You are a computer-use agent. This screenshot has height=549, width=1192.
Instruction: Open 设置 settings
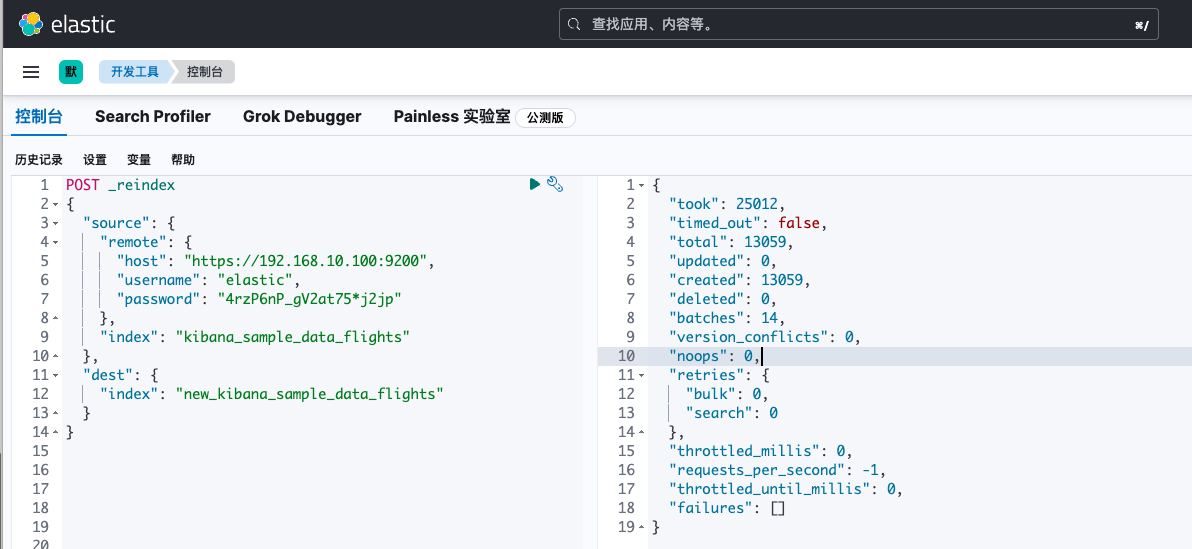click(x=95, y=160)
